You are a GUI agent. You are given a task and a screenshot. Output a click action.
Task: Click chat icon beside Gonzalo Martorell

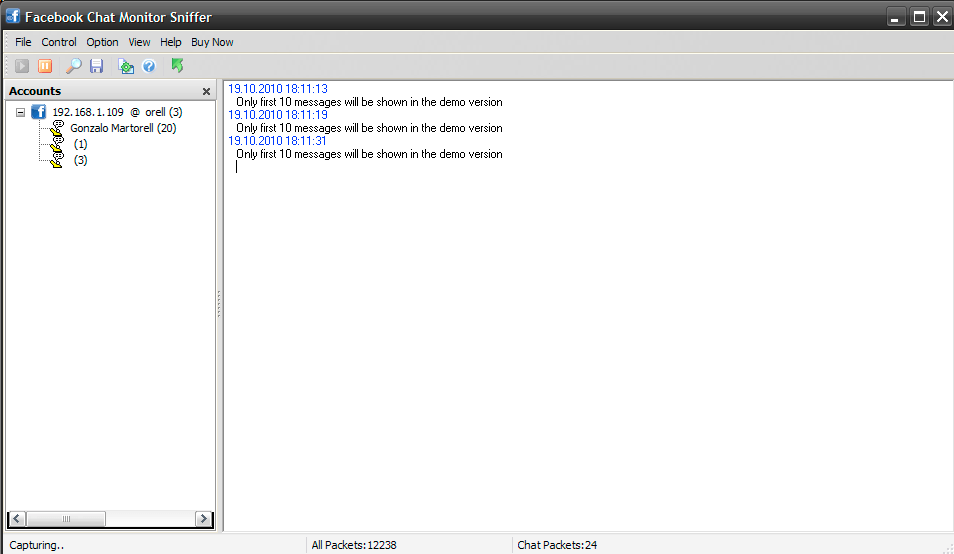tap(58, 128)
